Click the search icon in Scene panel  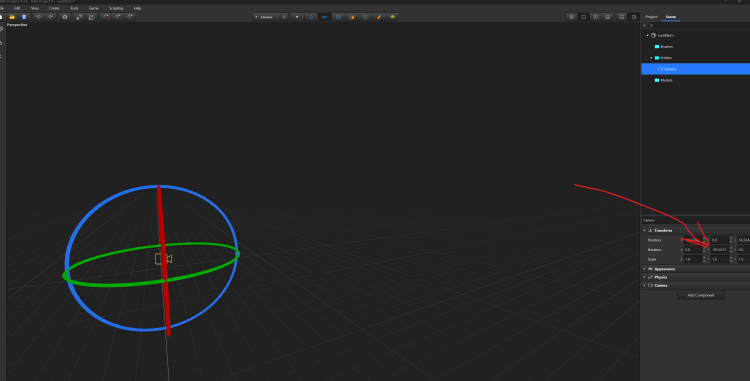(651, 25)
